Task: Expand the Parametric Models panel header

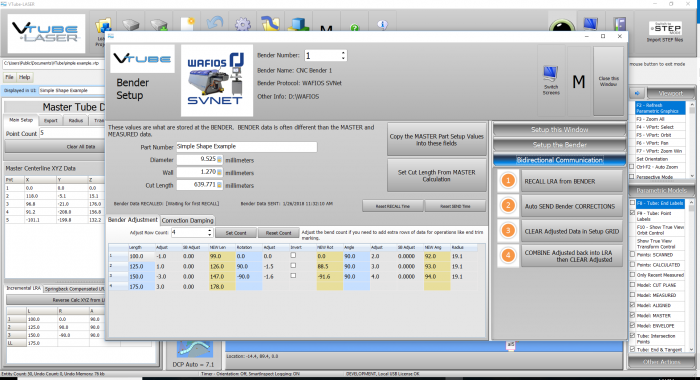Action: click(x=662, y=190)
